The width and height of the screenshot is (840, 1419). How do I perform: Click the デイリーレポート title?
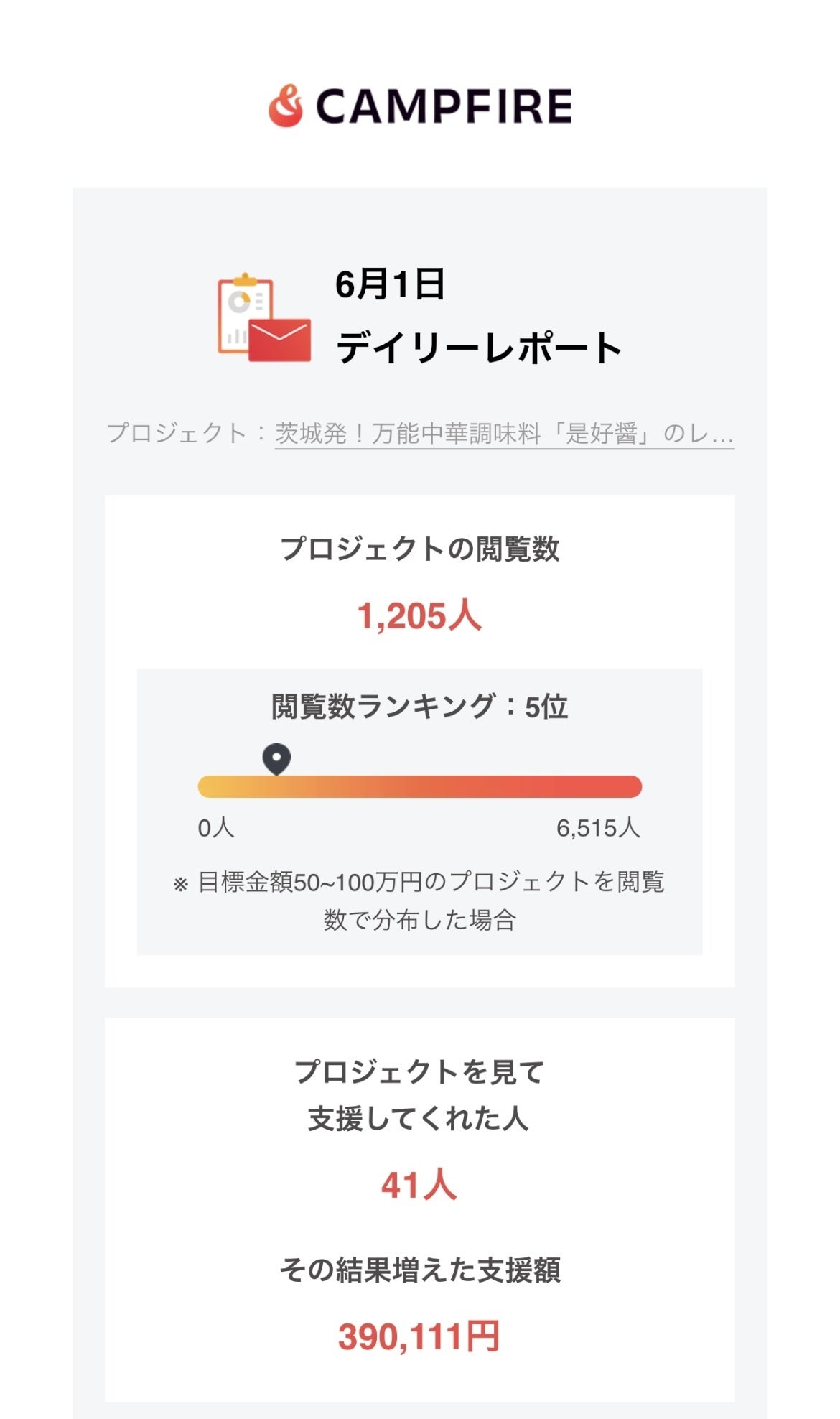(479, 348)
